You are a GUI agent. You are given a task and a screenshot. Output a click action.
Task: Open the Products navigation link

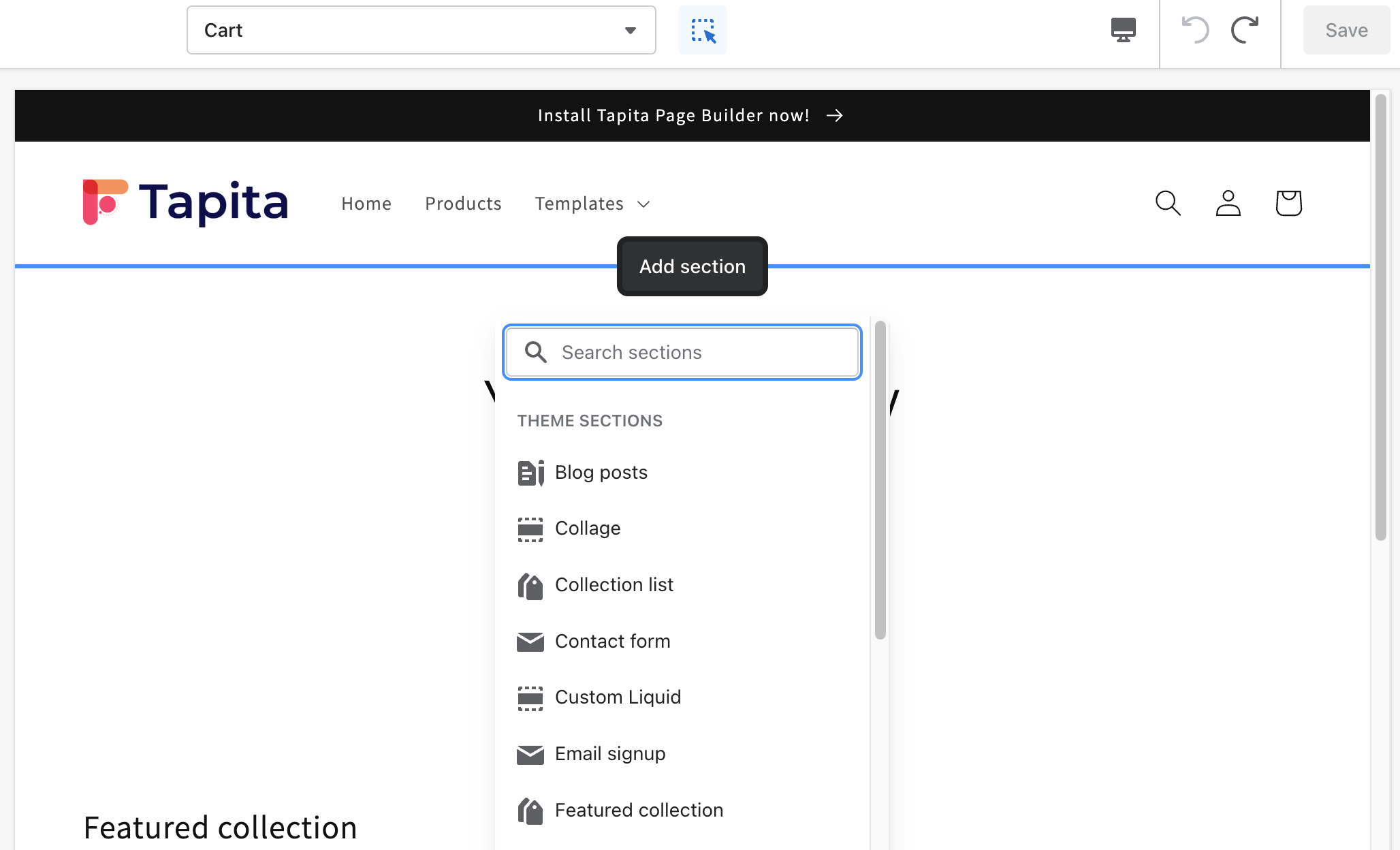[x=463, y=204]
